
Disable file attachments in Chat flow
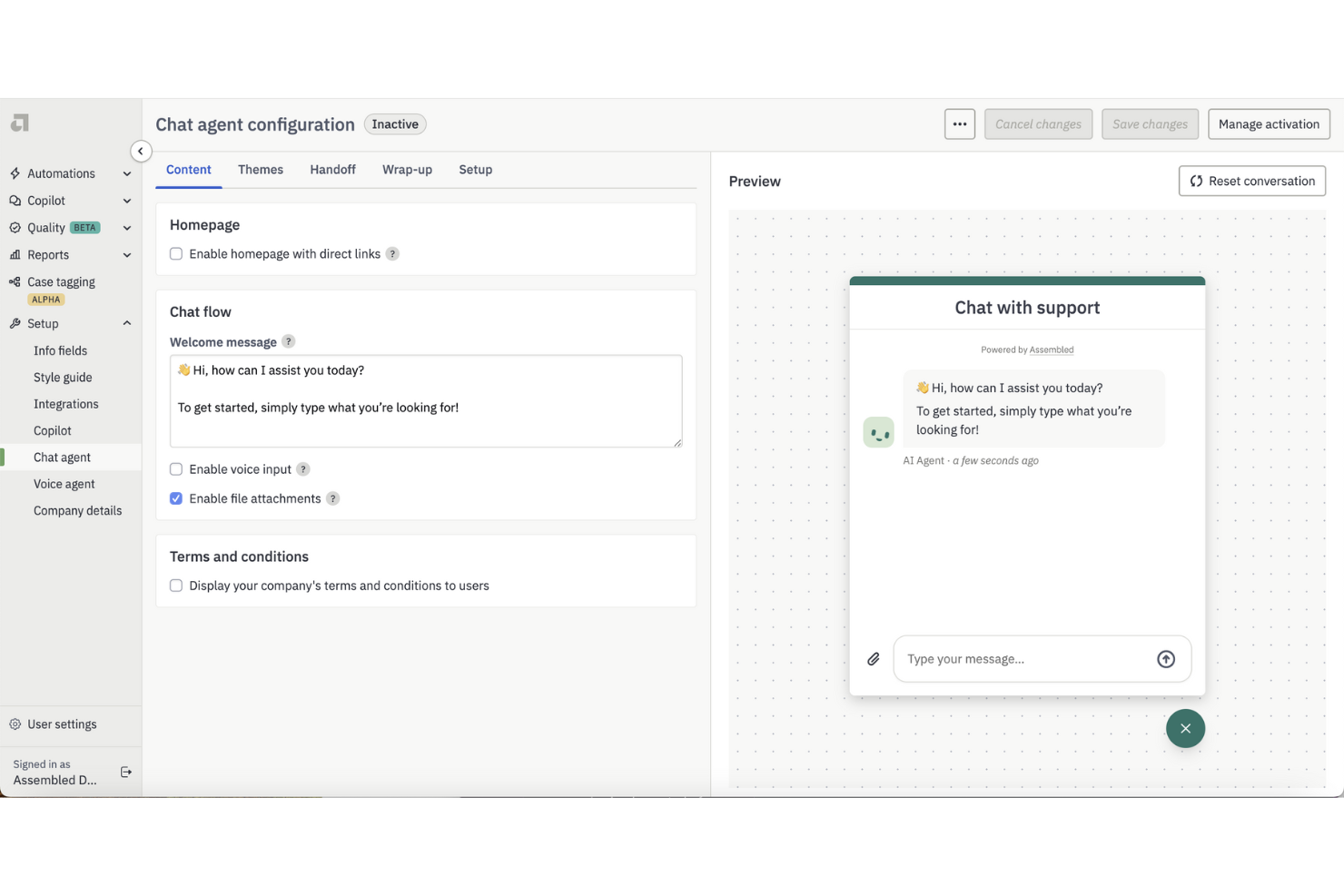[175, 498]
